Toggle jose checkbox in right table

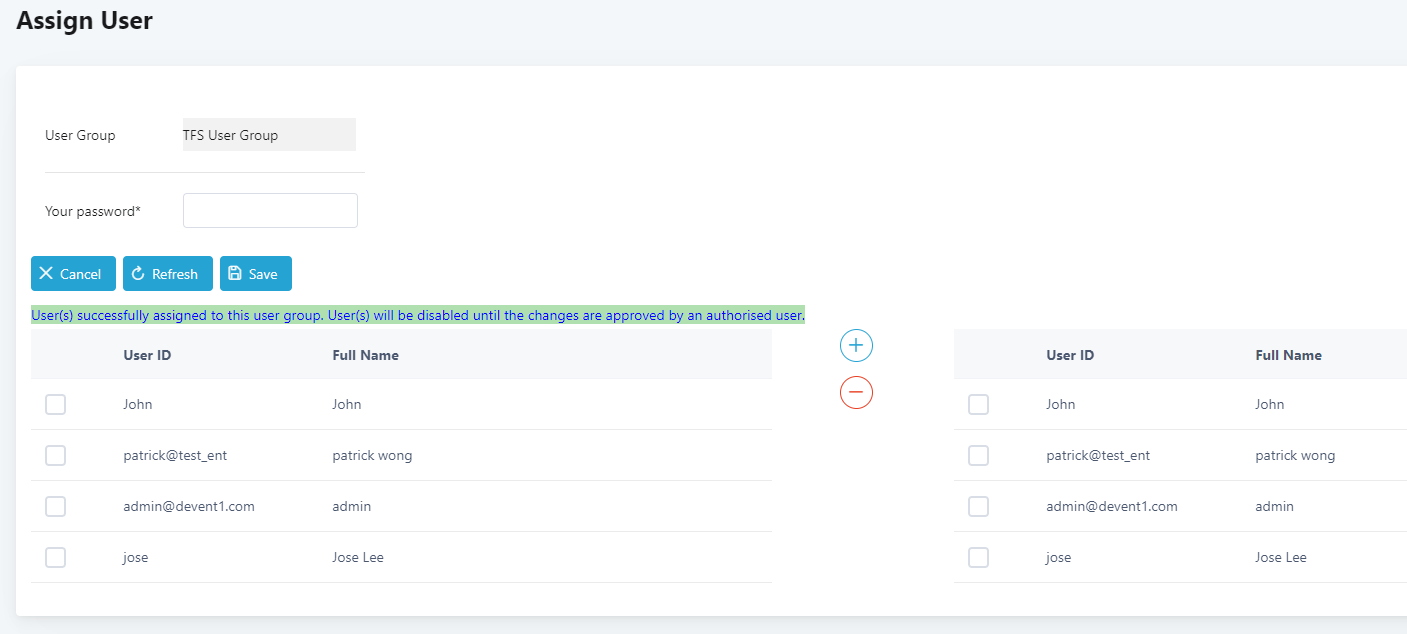(979, 557)
